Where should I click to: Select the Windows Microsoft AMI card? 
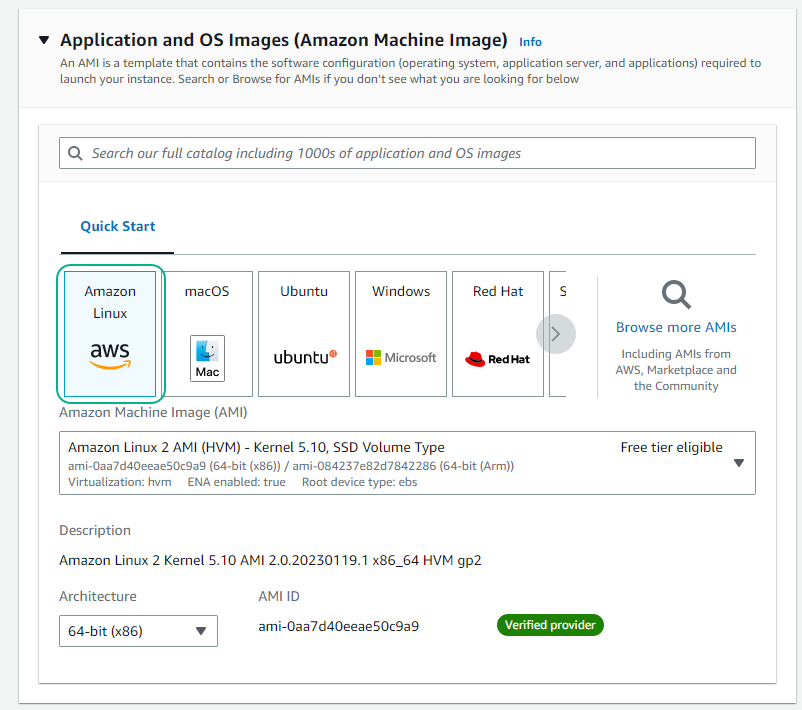(400, 333)
